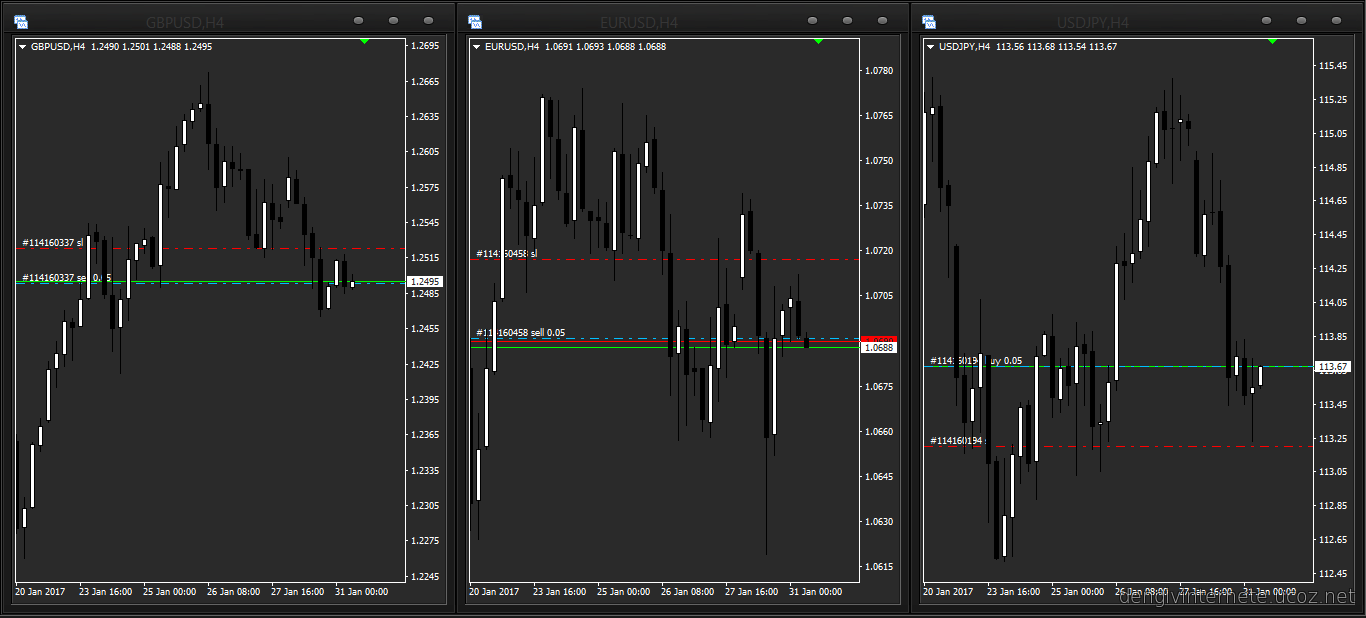This screenshot has width=1366, height=618.
Task: Click the green chart shift triangle on EURUSD
Action: click(818, 41)
